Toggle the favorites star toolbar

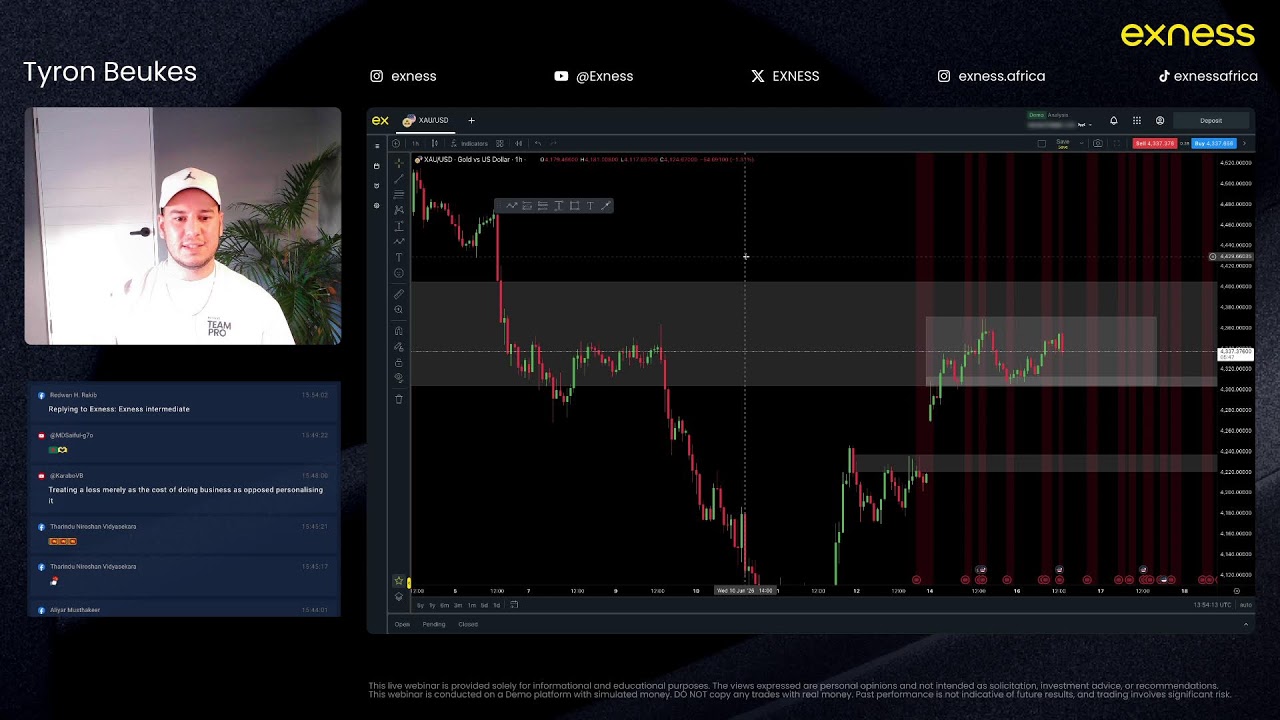399,581
